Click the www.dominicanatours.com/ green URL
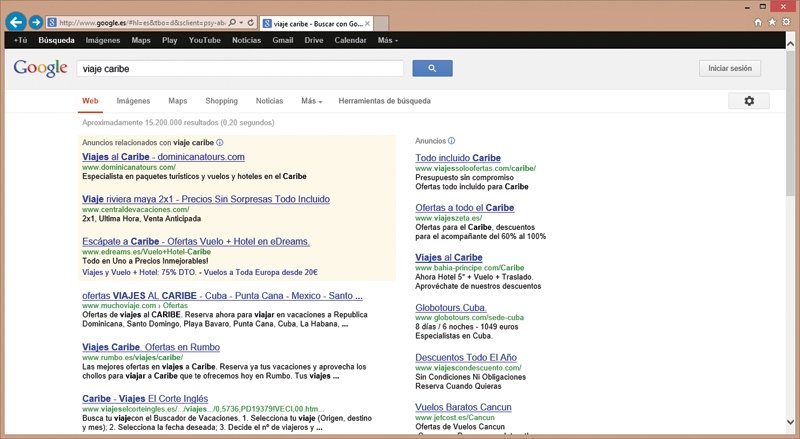Image resolution: width=800 pixels, height=439 pixels. 129,167
